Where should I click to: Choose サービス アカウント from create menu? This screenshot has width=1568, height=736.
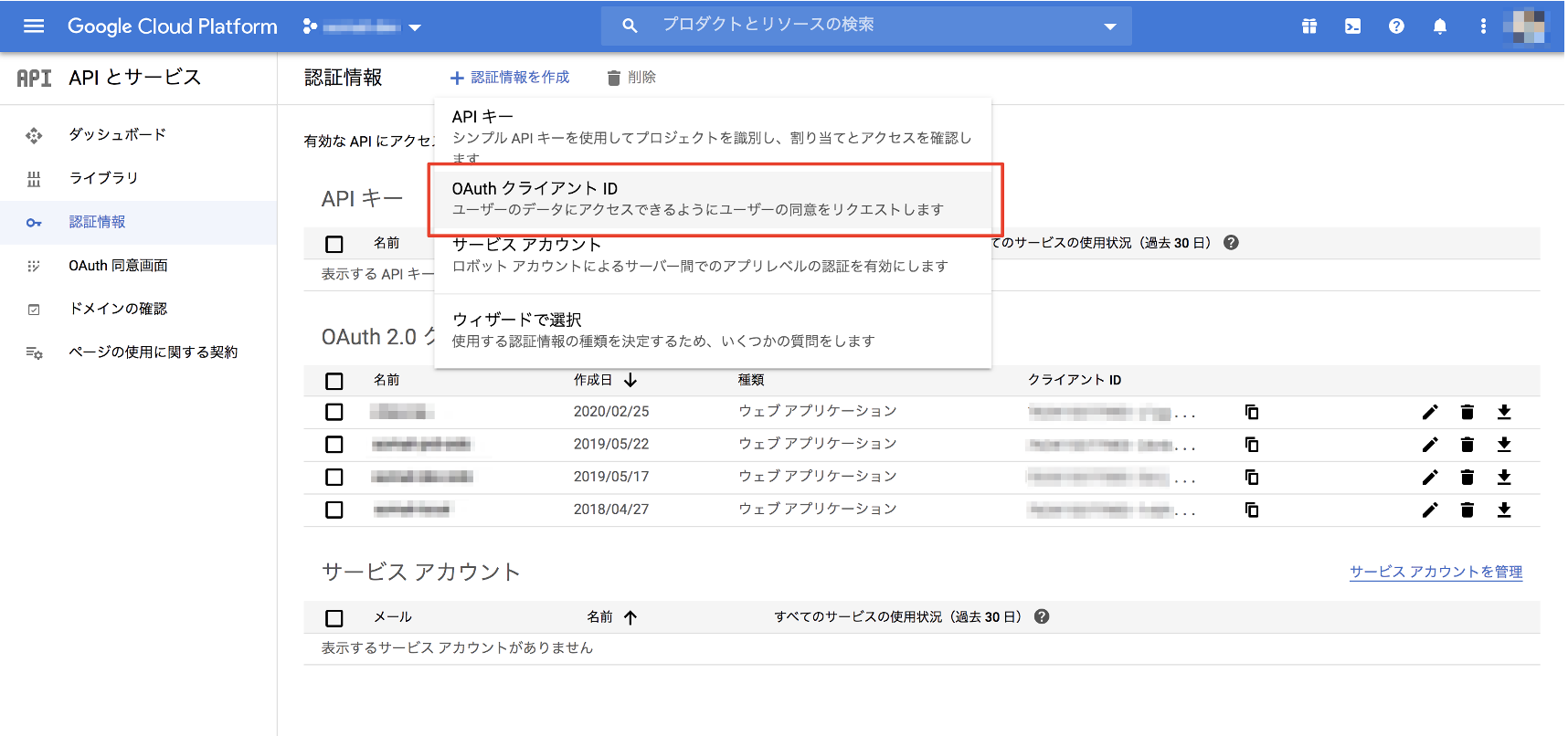(x=713, y=257)
